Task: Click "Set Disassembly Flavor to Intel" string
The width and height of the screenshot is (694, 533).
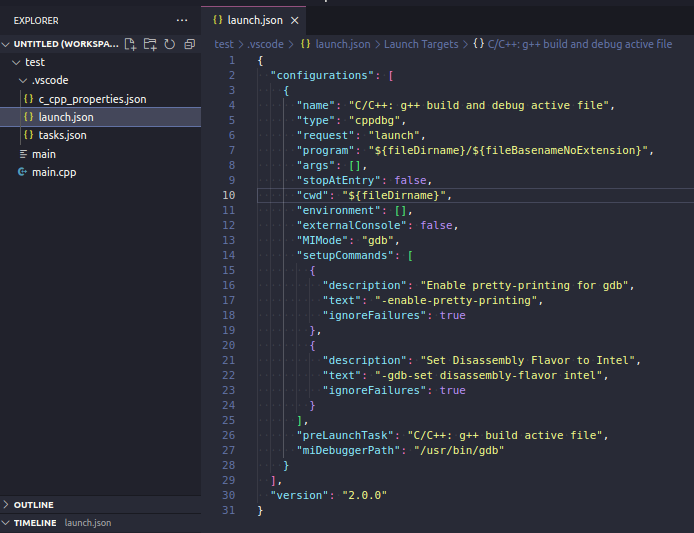Action: point(528,360)
